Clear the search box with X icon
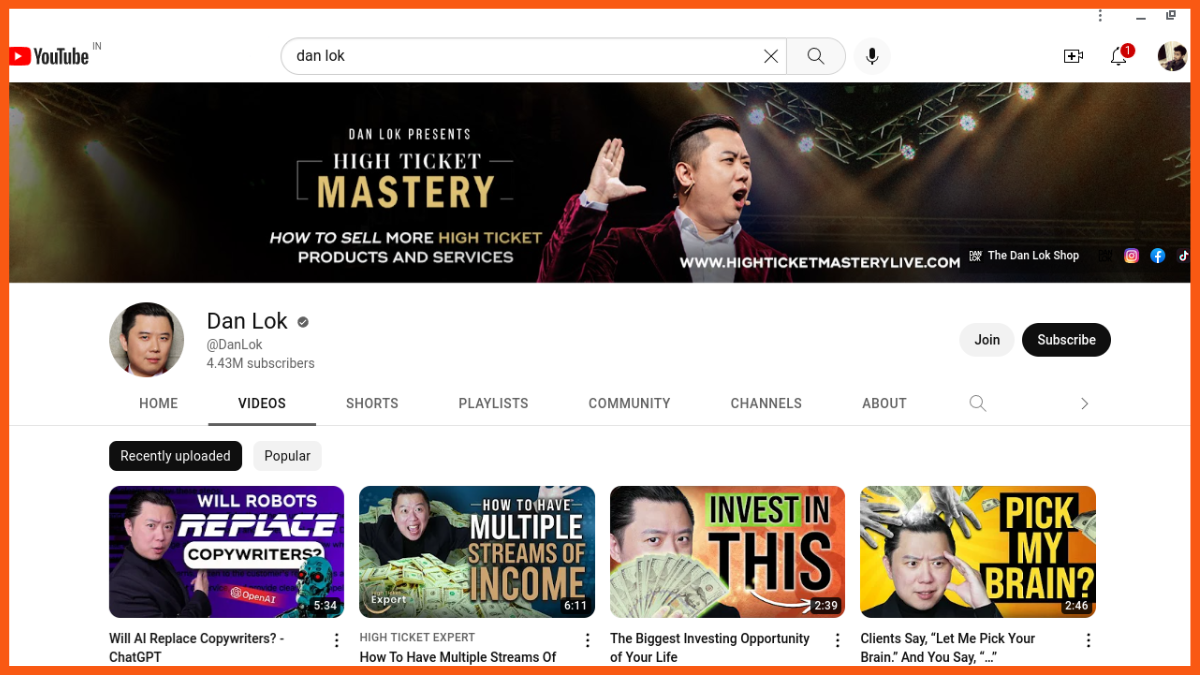Screen dimensions: 1200x675 click(x=770, y=56)
